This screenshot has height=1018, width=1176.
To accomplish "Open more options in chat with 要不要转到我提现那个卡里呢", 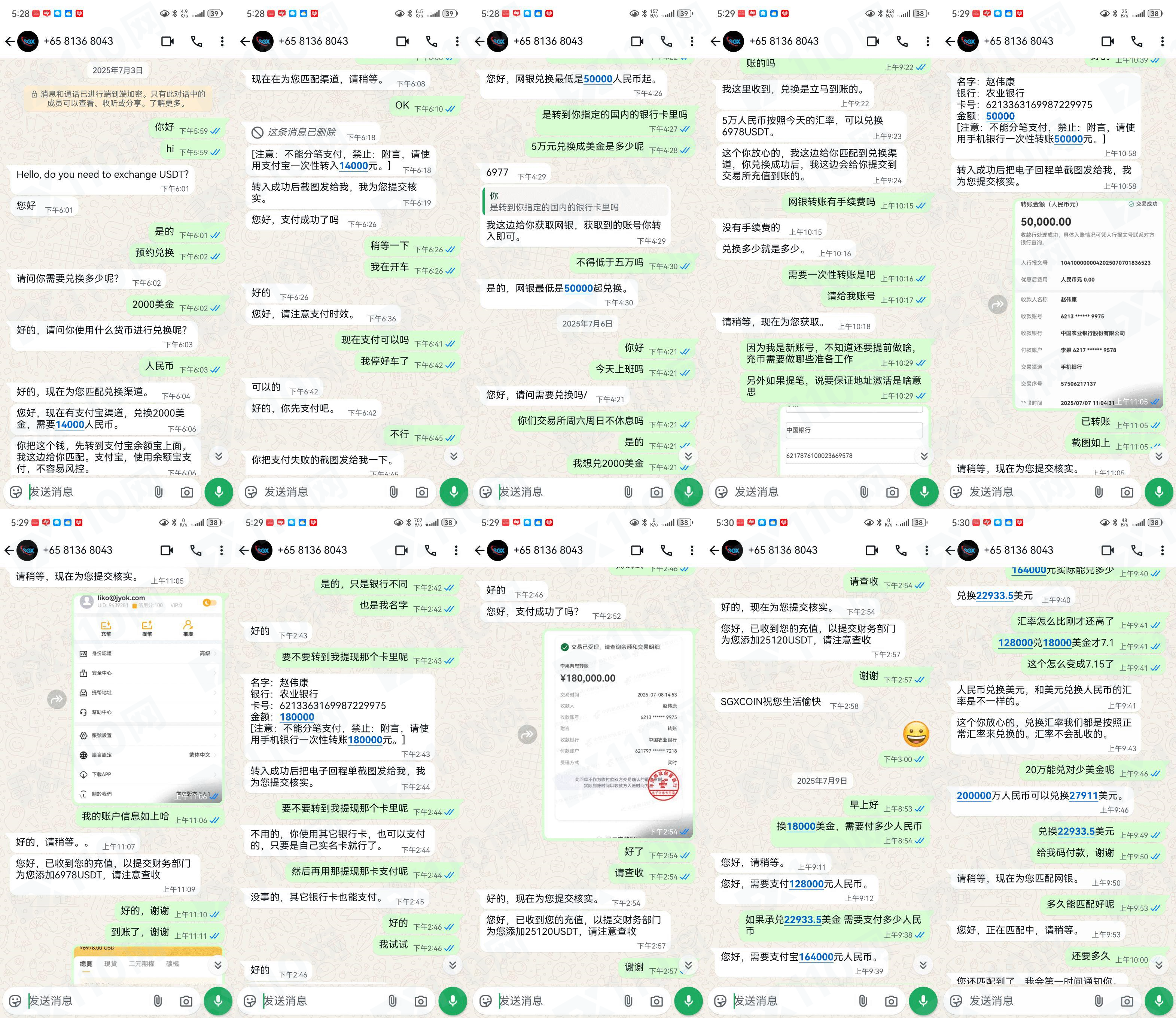I will (456, 551).
